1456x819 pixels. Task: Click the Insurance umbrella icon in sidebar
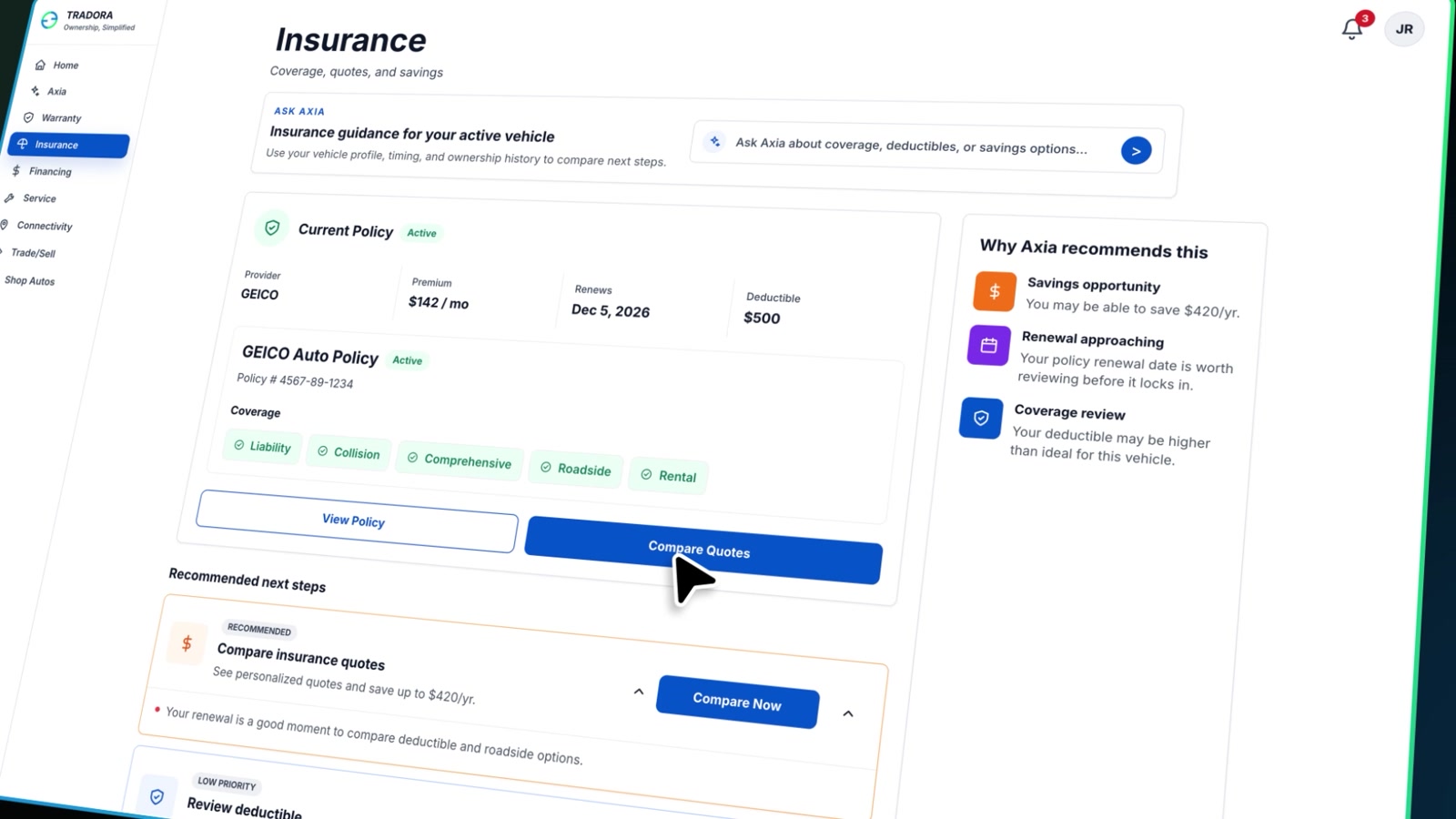(x=23, y=144)
